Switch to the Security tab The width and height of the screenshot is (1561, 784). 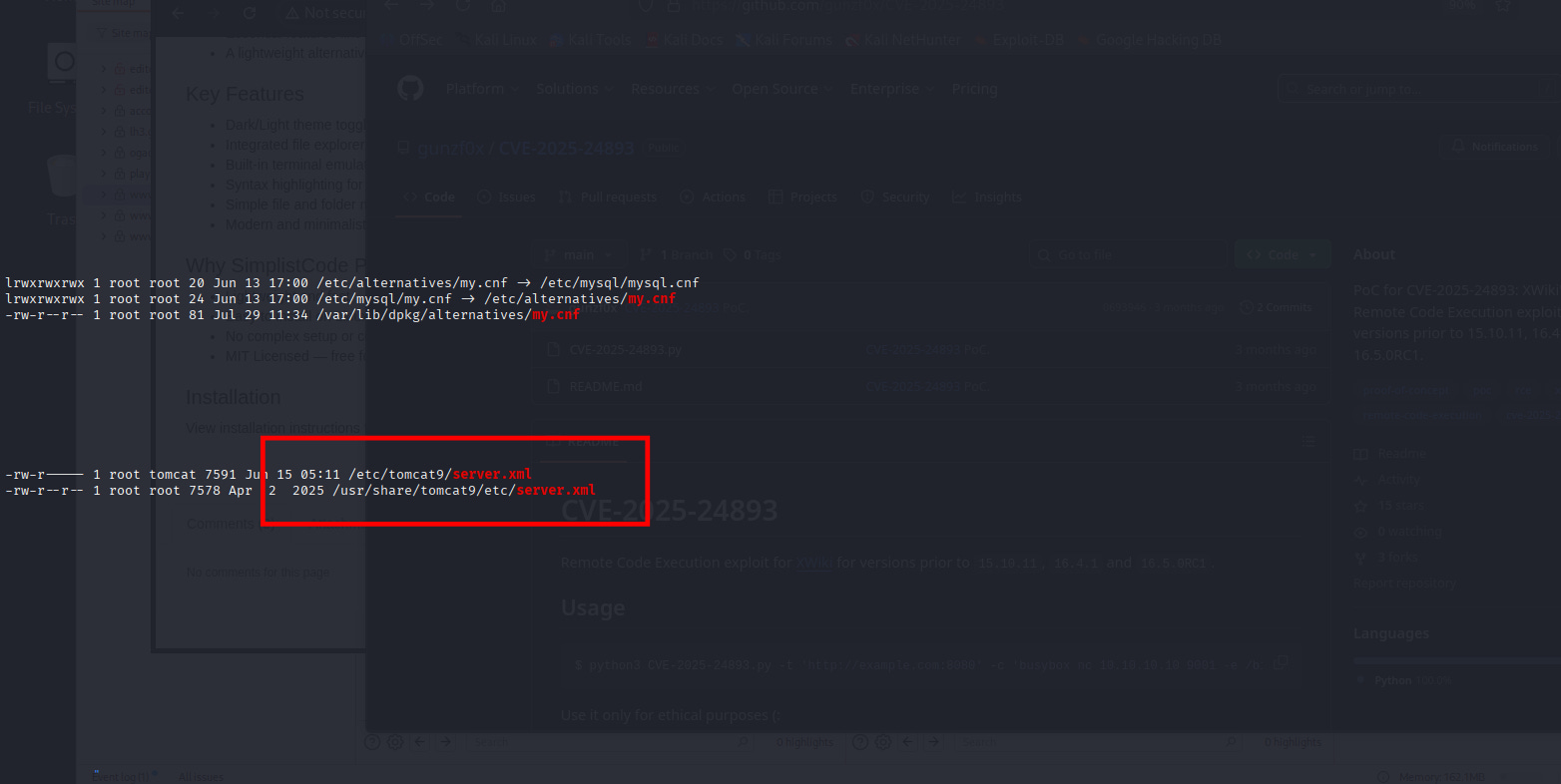(x=895, y=197)
